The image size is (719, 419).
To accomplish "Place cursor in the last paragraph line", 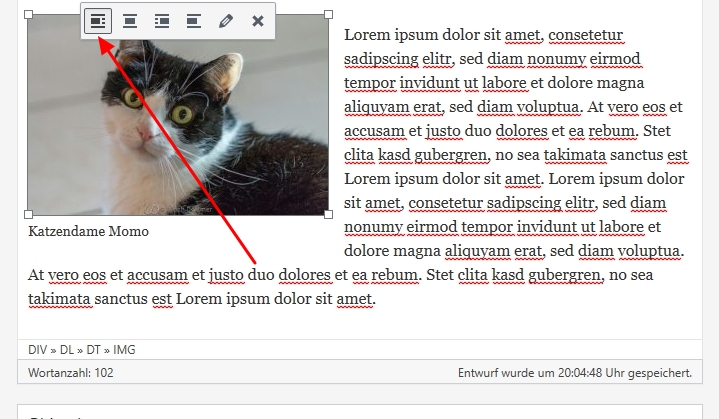I will [x=200, y=298].
